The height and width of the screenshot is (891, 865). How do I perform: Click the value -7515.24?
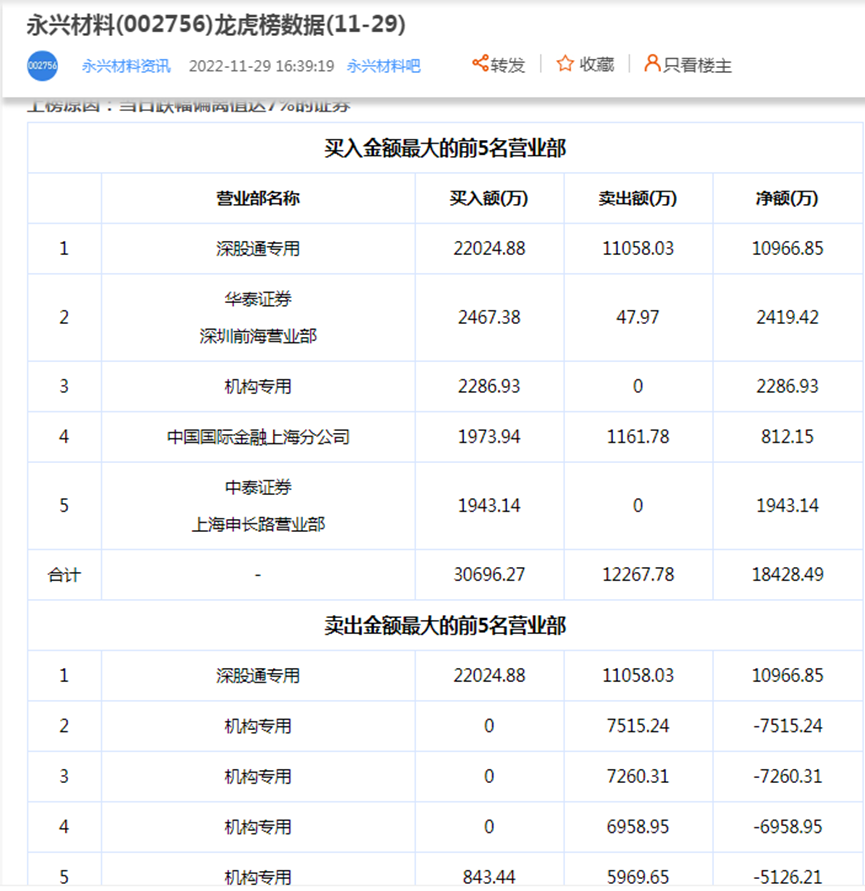[787, 726]
